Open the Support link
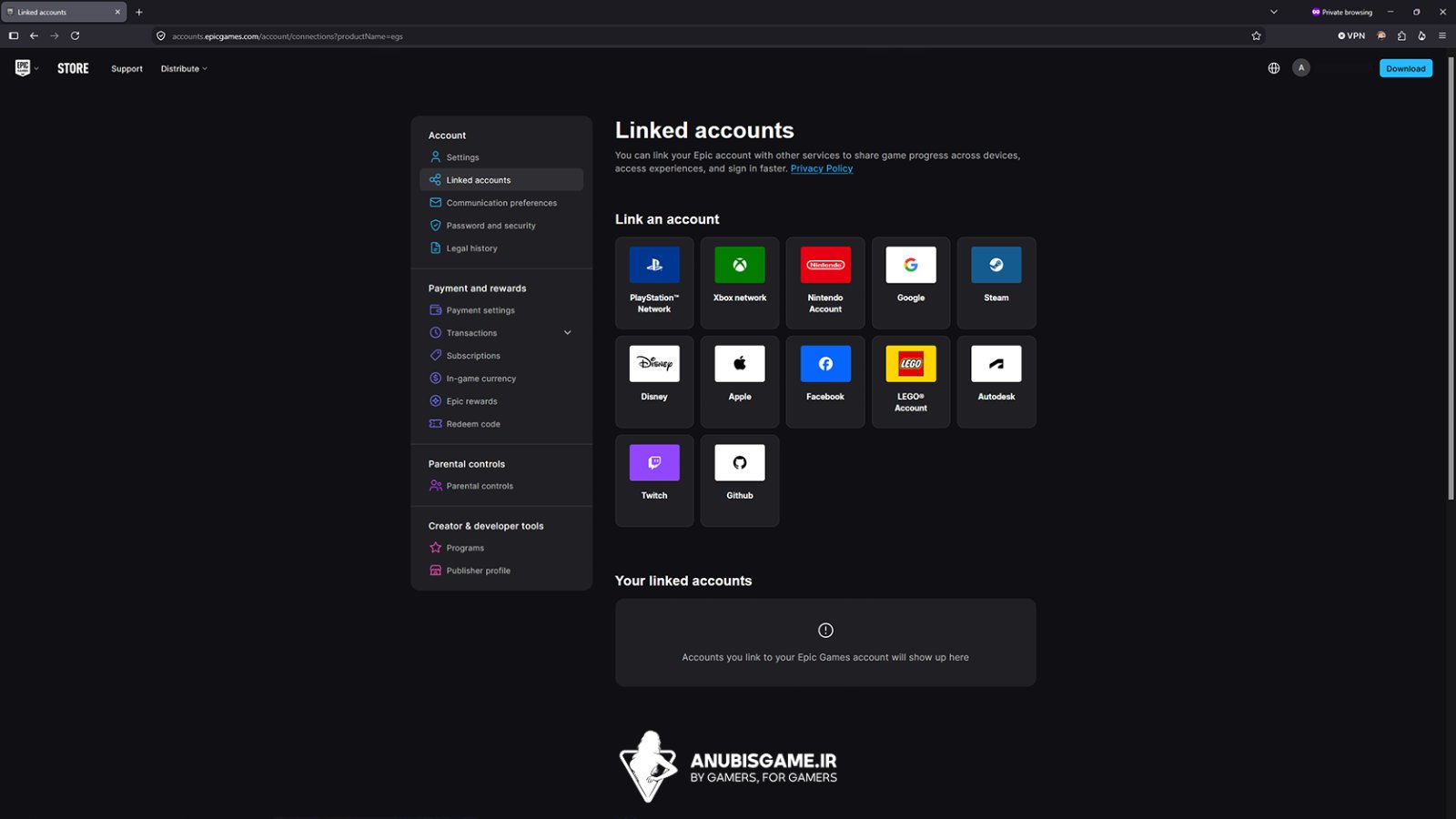 (127, 69)
